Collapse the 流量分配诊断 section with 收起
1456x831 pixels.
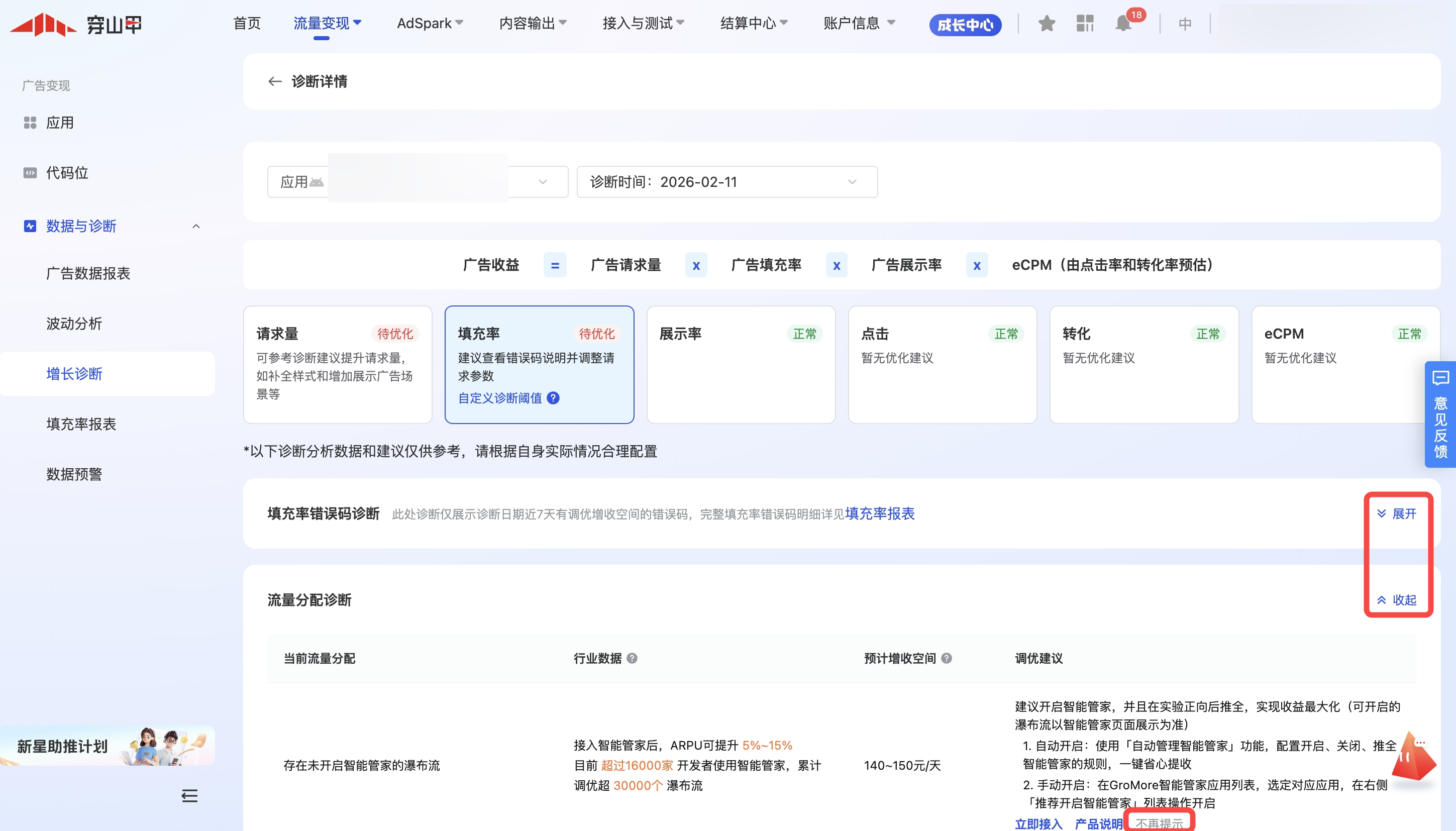point(1396,600)
